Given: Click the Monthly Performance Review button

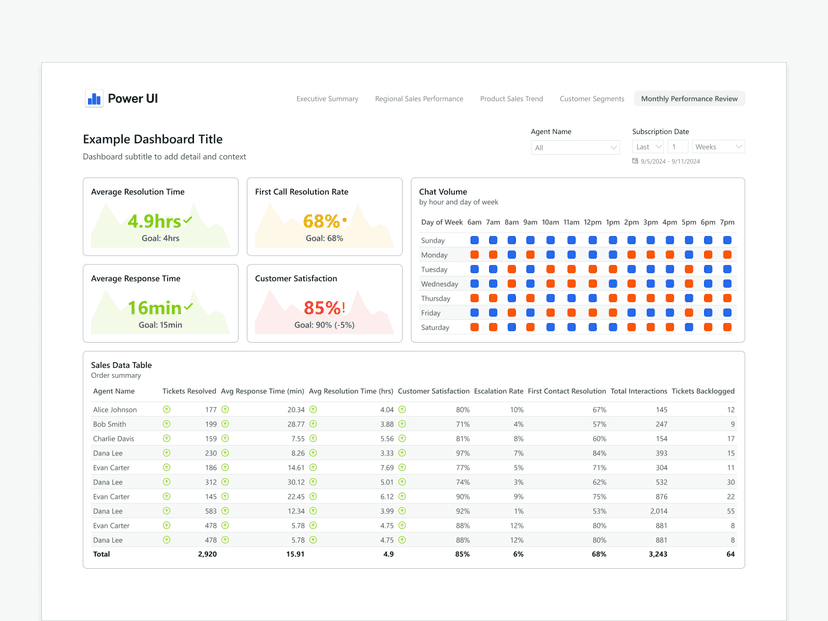Looking at the screenshot, I should pos(689,99).
